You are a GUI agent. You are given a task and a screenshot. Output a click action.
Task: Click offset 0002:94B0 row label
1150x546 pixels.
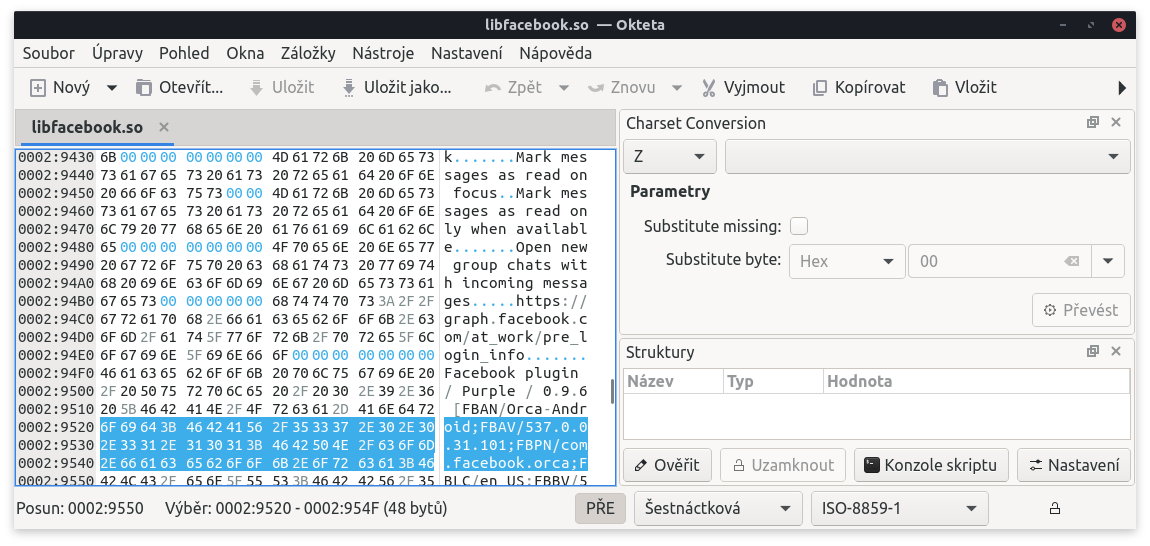tap(56, 301)
